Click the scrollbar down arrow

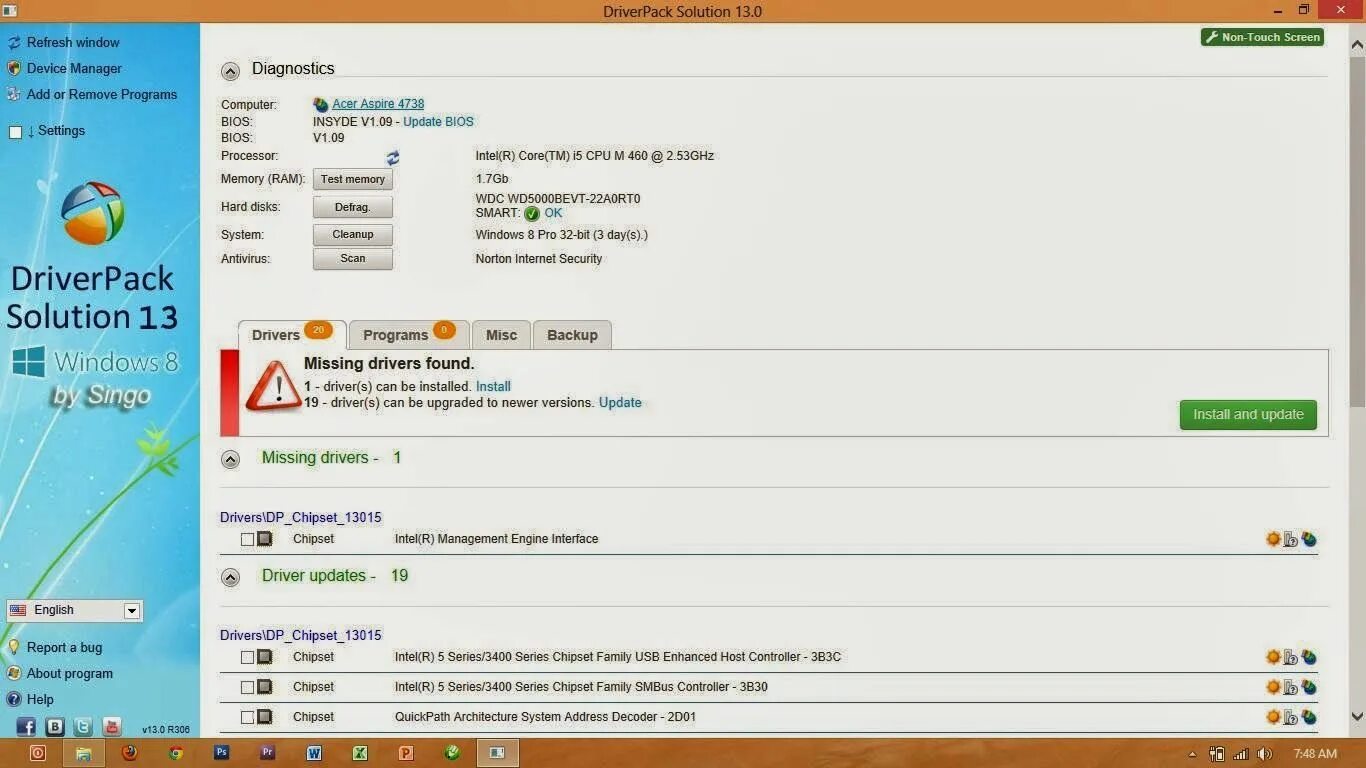[x=1357, y=716]
